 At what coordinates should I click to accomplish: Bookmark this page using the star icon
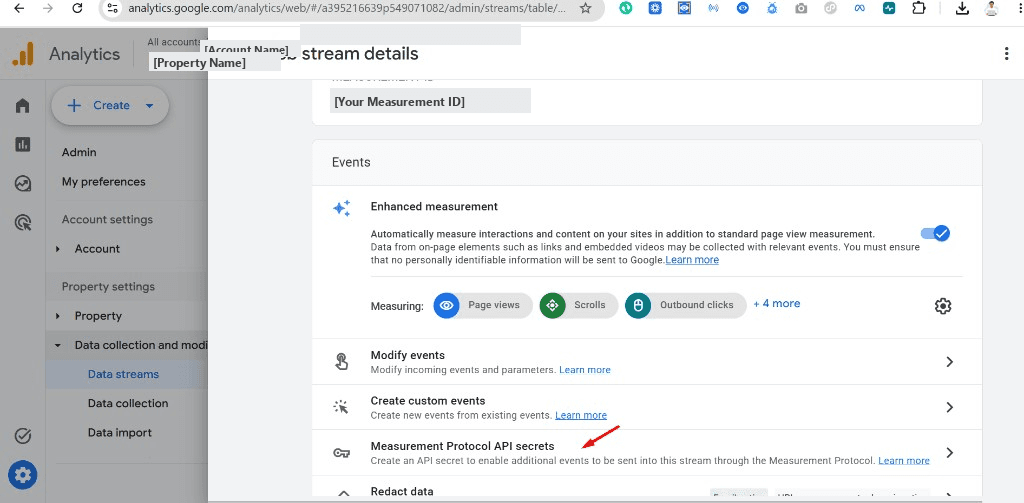[586, 8]
